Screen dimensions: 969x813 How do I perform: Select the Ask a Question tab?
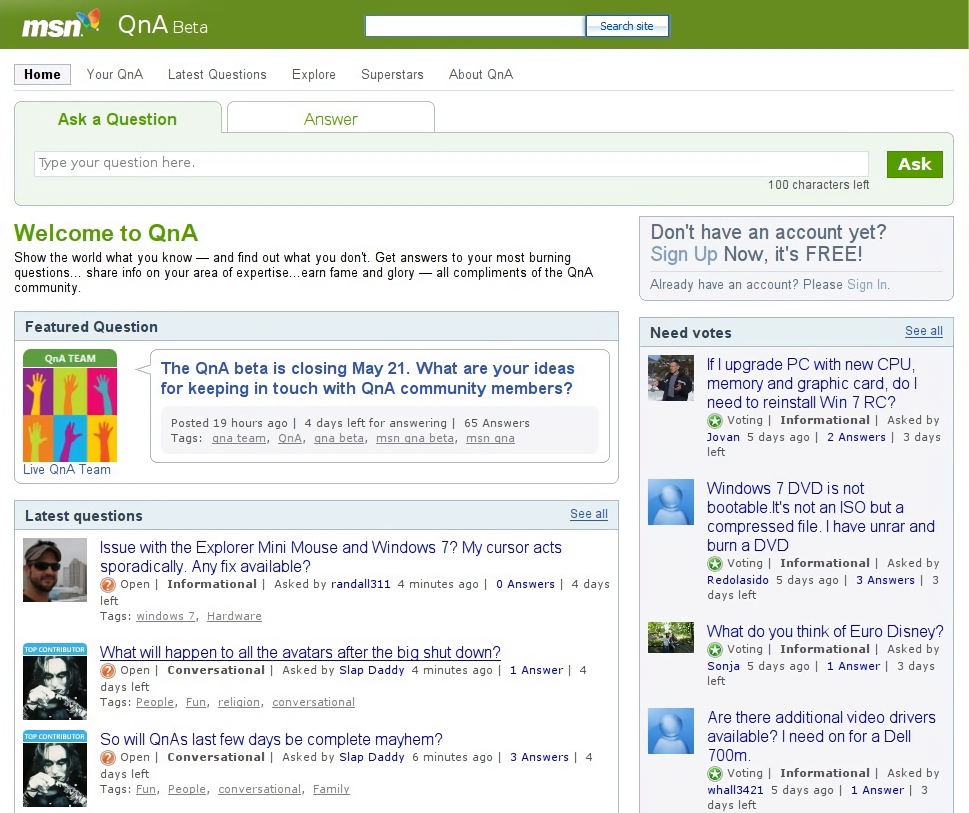117,119
